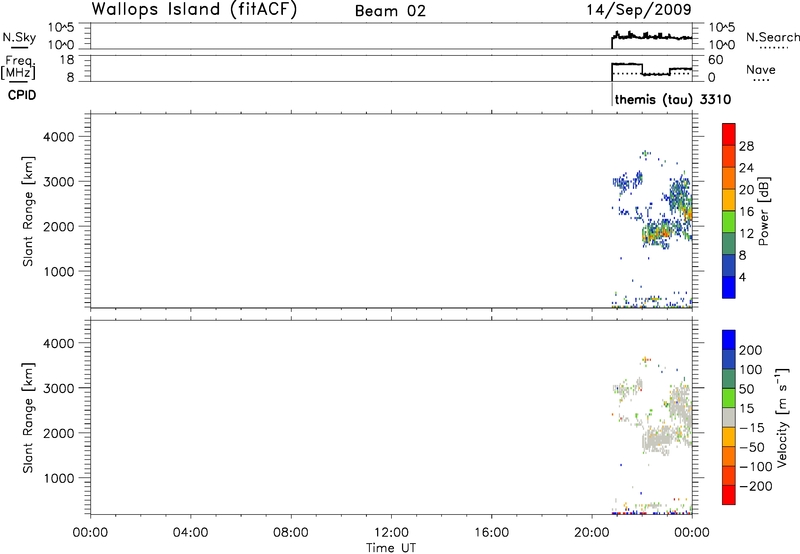Click the "Power [dB]" colorbar title
800x554 pixels.
coord(763,211)
